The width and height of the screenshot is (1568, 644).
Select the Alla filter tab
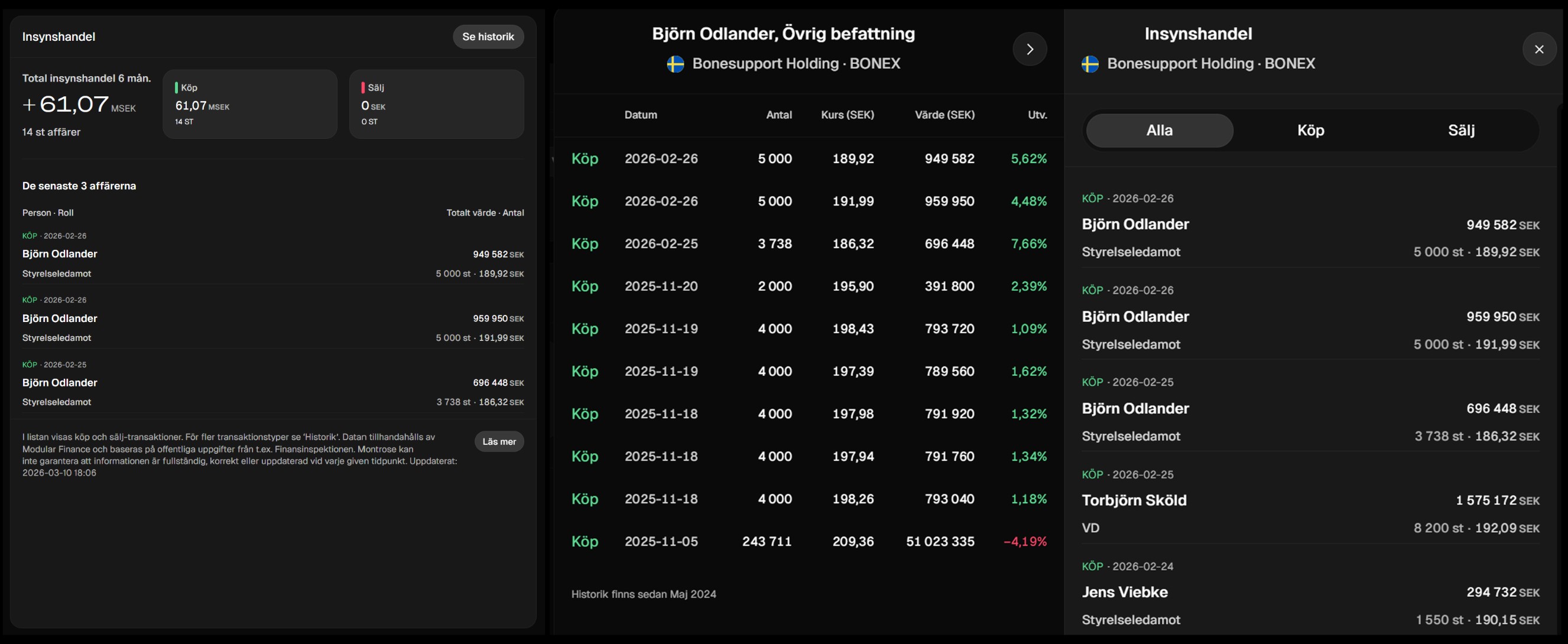coord(1159,130)
